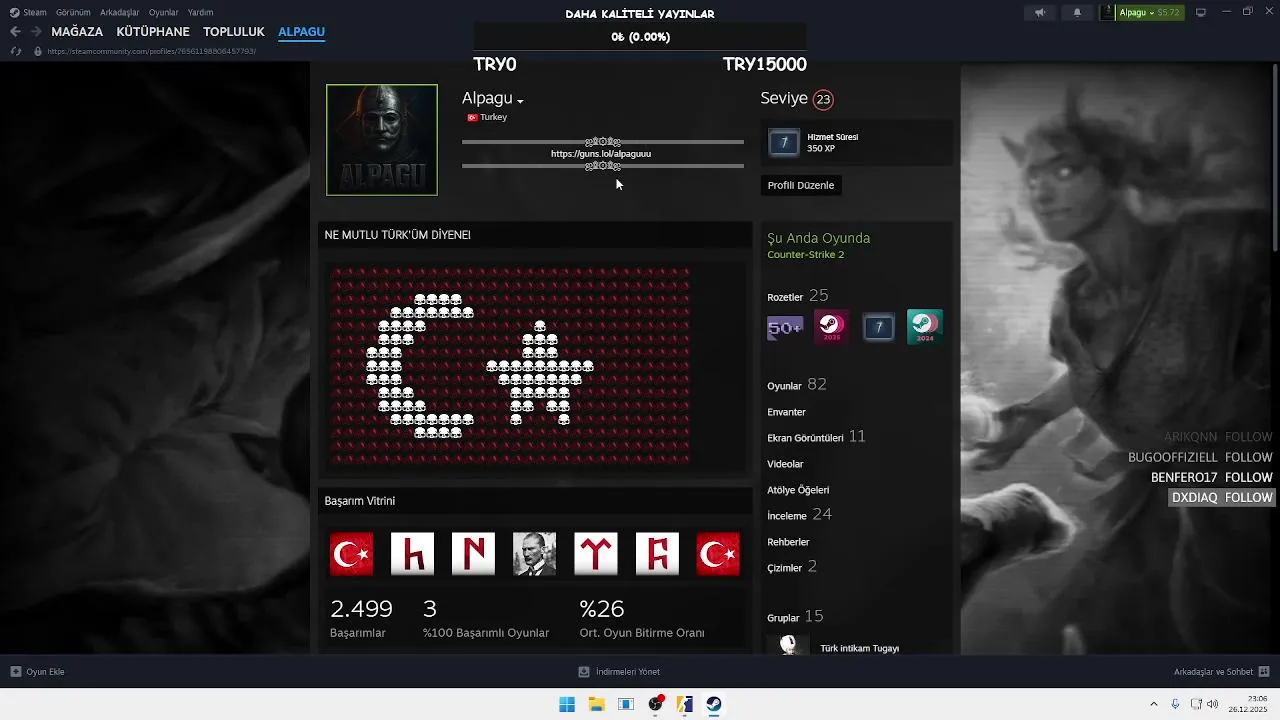Open Ekran Görüntüleri 11 link
The image size is (1280, 720).
point(816,437)
